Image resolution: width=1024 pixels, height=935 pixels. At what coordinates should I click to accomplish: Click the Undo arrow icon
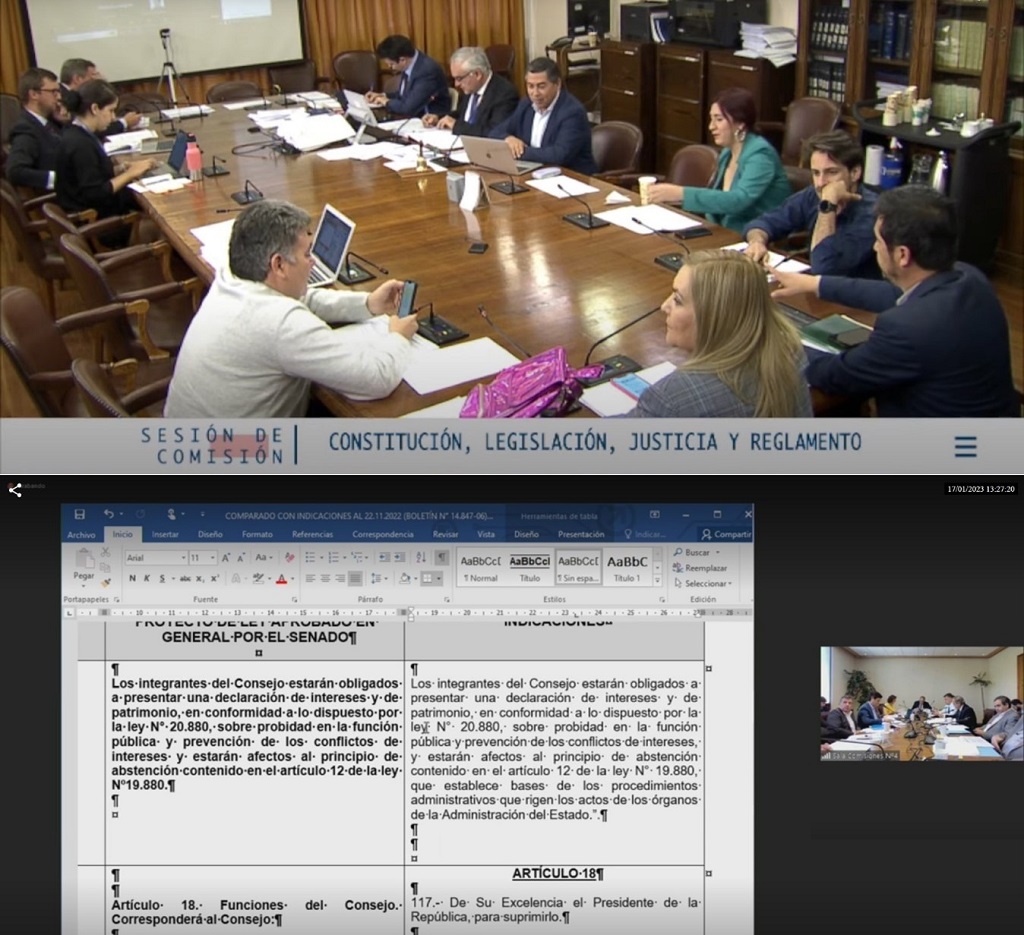[107, 514]
